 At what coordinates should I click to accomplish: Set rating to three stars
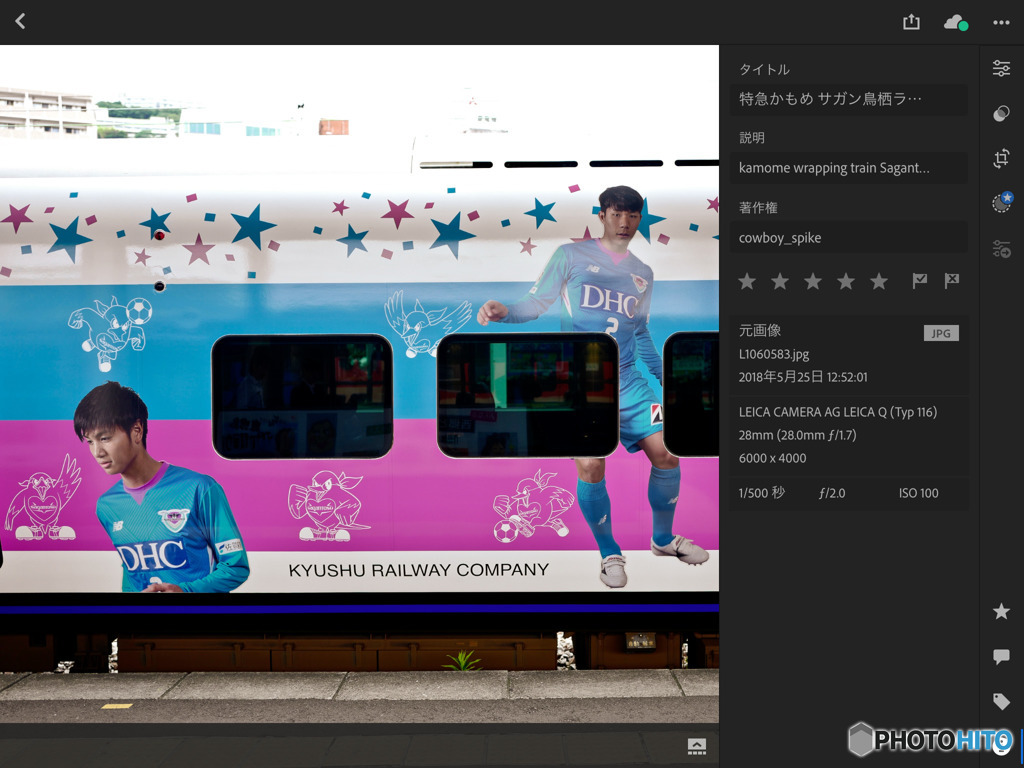pos(813,281)
